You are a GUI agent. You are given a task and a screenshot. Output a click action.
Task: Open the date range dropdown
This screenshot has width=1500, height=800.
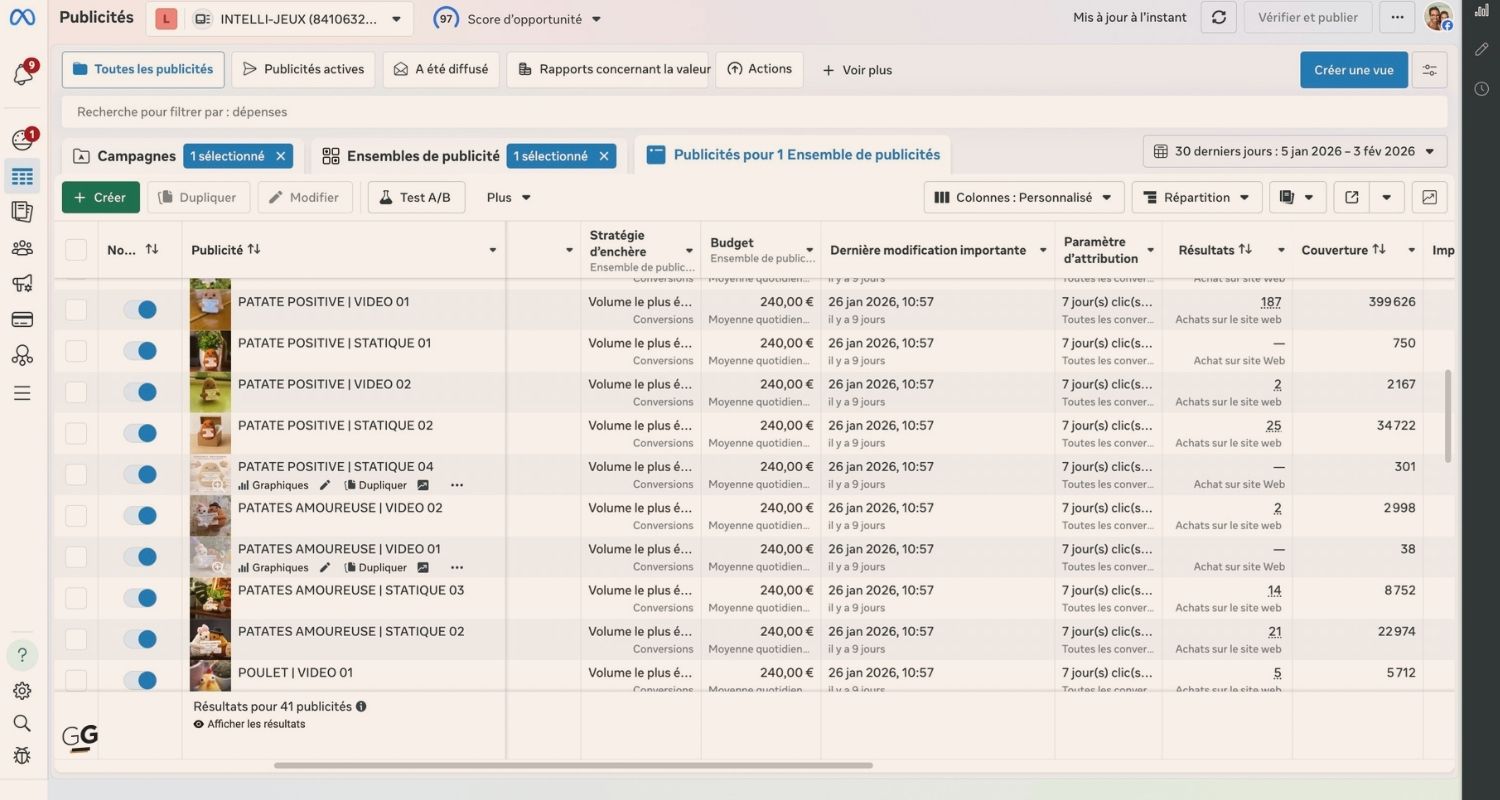tap(1294, 152)
